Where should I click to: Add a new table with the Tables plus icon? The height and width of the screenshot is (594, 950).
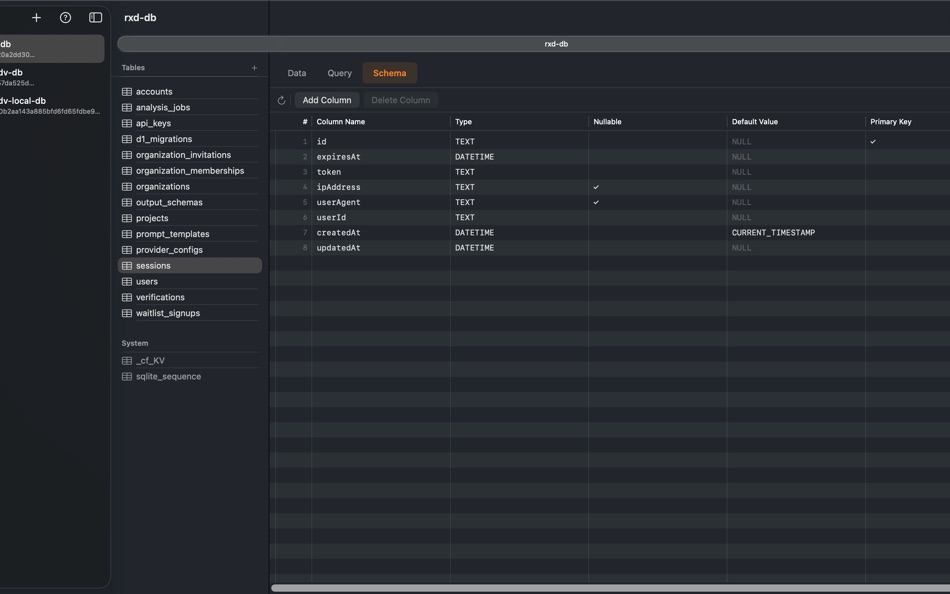255,67
